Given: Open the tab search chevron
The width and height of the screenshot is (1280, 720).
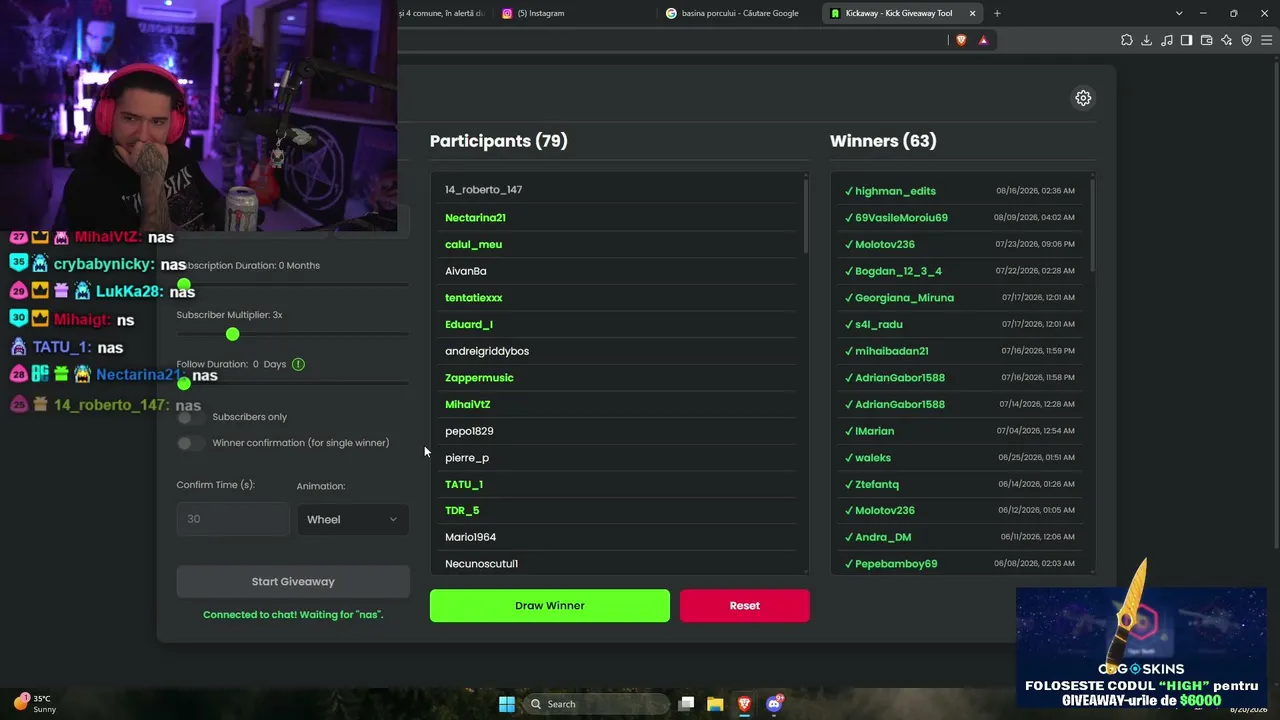Looking at the screenshot, I should tap(1179, 13).
